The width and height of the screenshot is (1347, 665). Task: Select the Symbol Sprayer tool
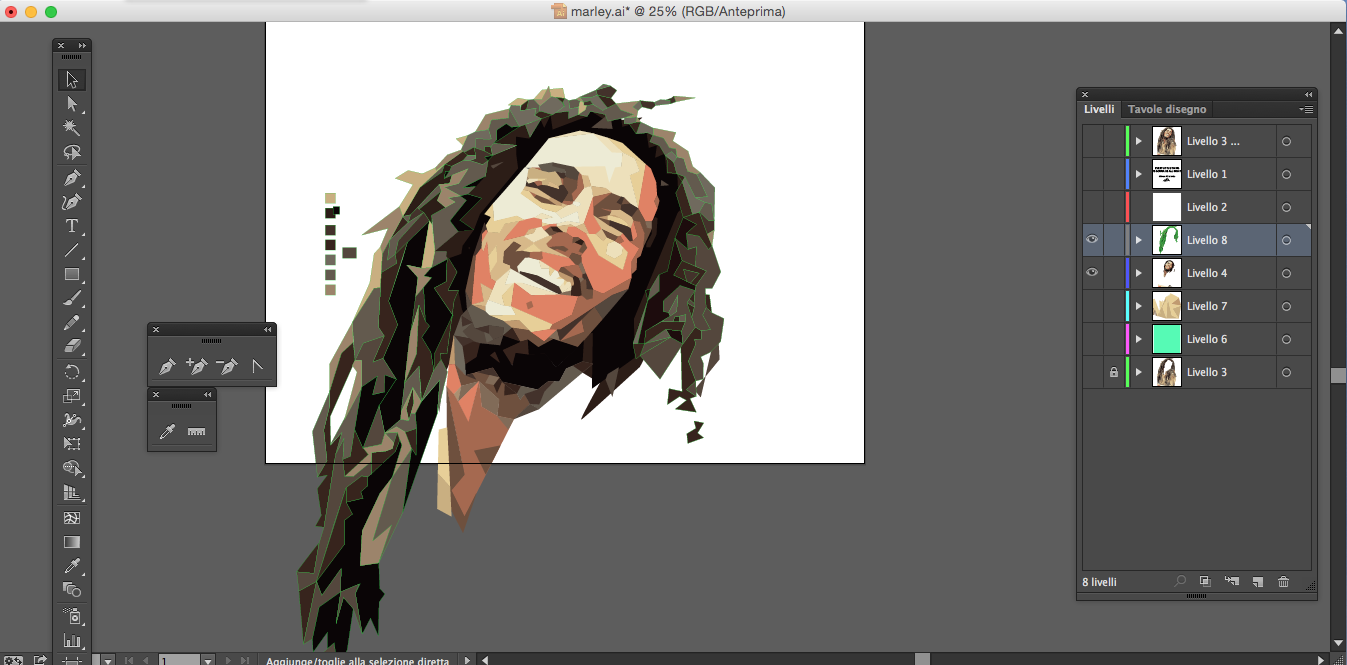point(72,616)
